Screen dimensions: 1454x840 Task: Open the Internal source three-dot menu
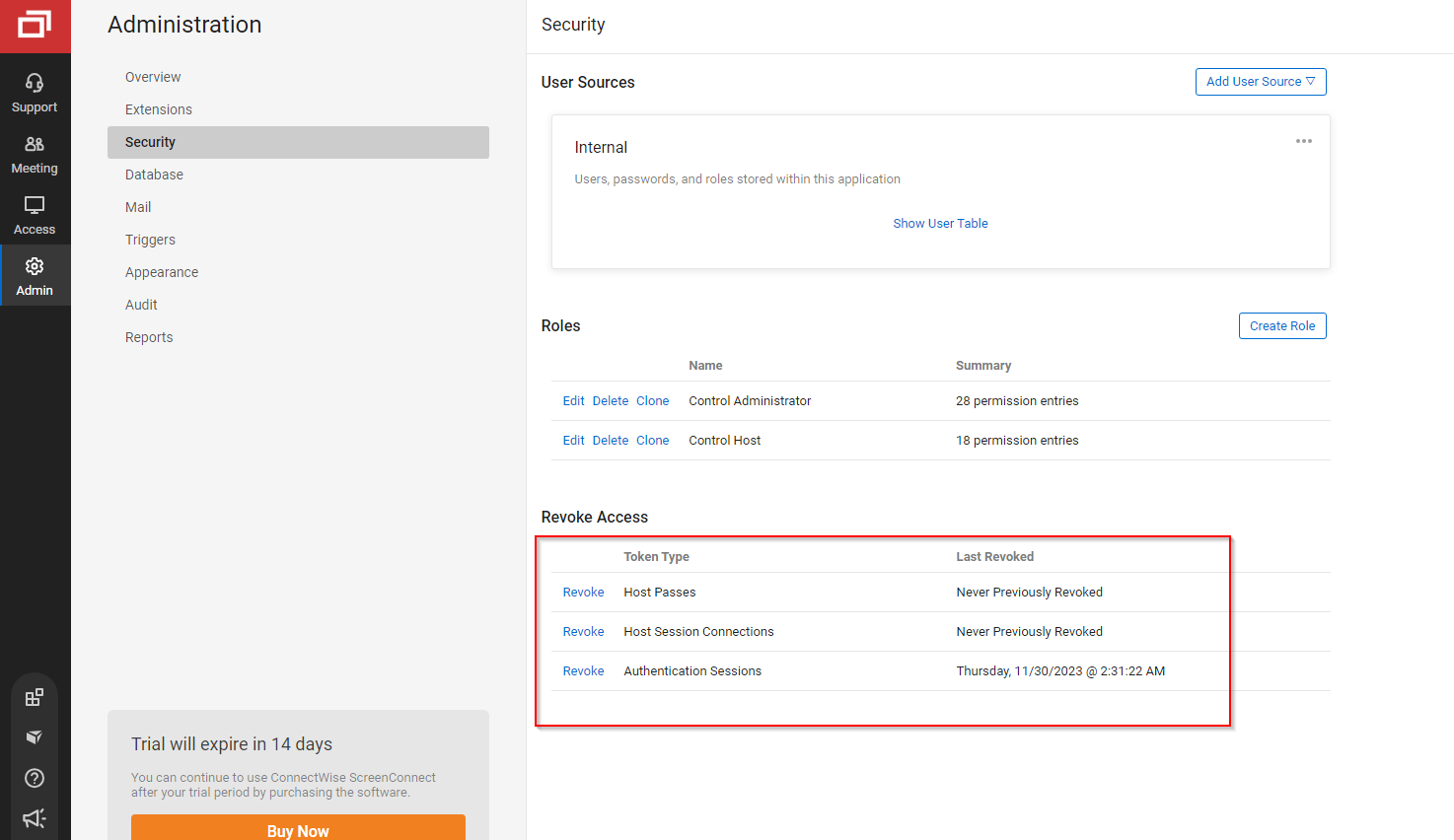point(1303,141)
